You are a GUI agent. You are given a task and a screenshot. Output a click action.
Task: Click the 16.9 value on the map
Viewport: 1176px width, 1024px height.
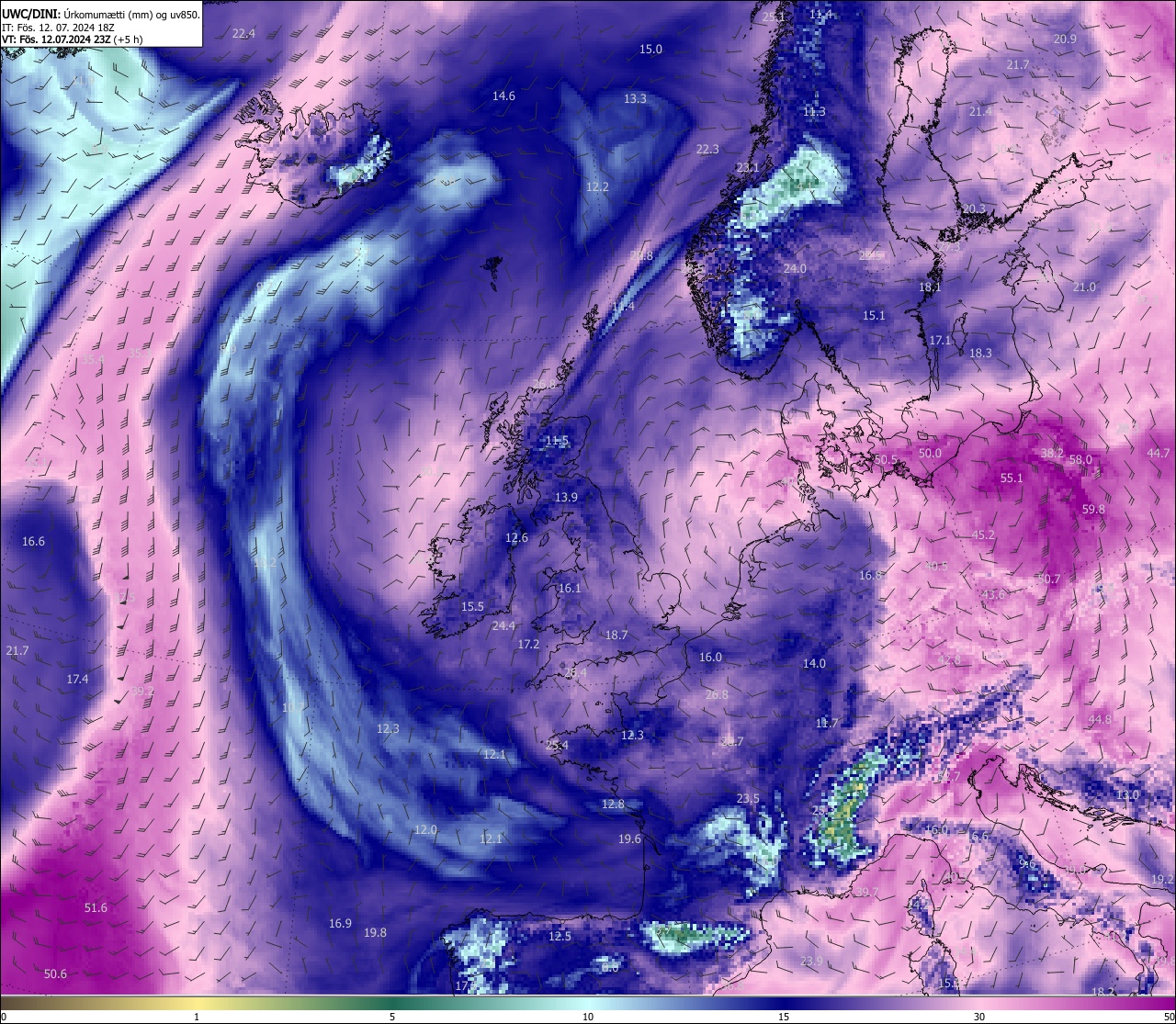(x=340, y=924)
